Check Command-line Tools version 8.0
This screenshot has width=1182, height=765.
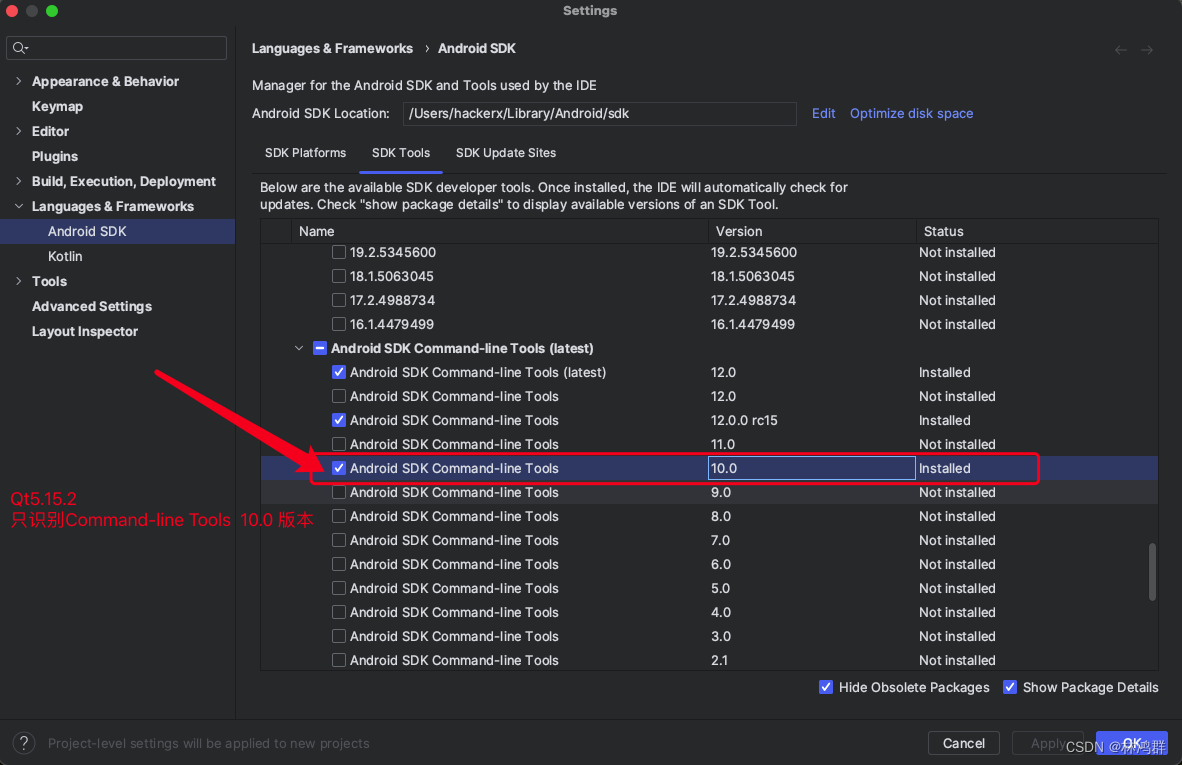(339, 516)
